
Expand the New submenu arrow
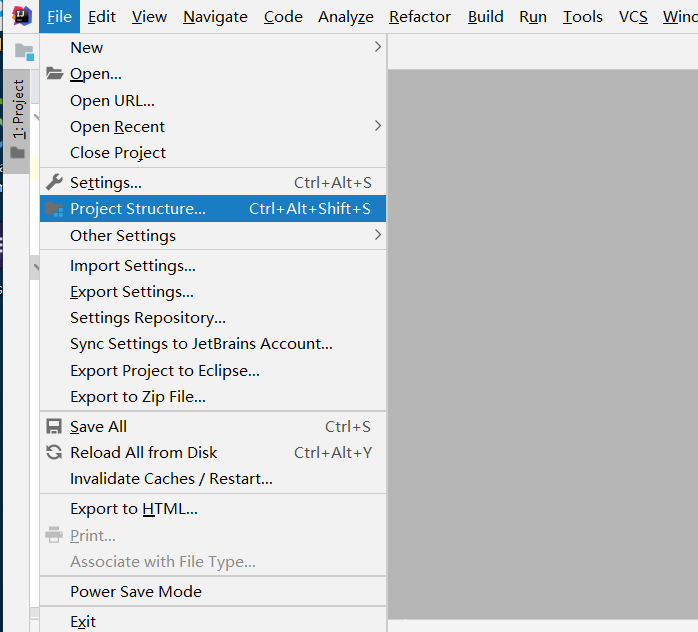pyautogui.click(x=377, y=47)
